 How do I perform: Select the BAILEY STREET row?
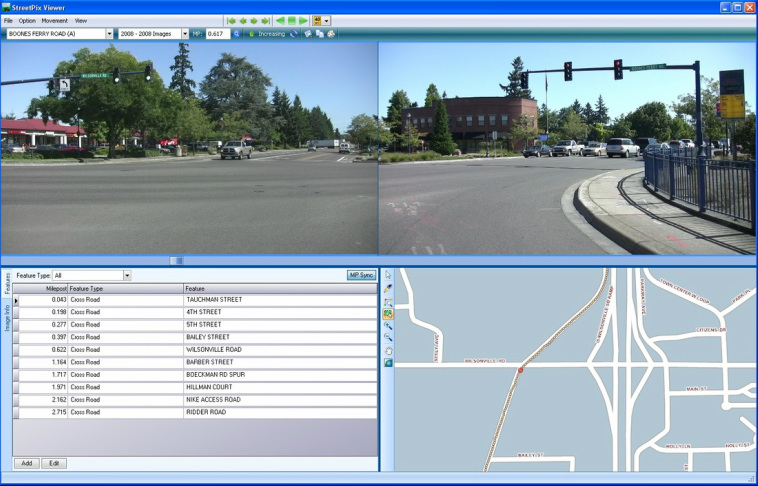coord(195,338)
